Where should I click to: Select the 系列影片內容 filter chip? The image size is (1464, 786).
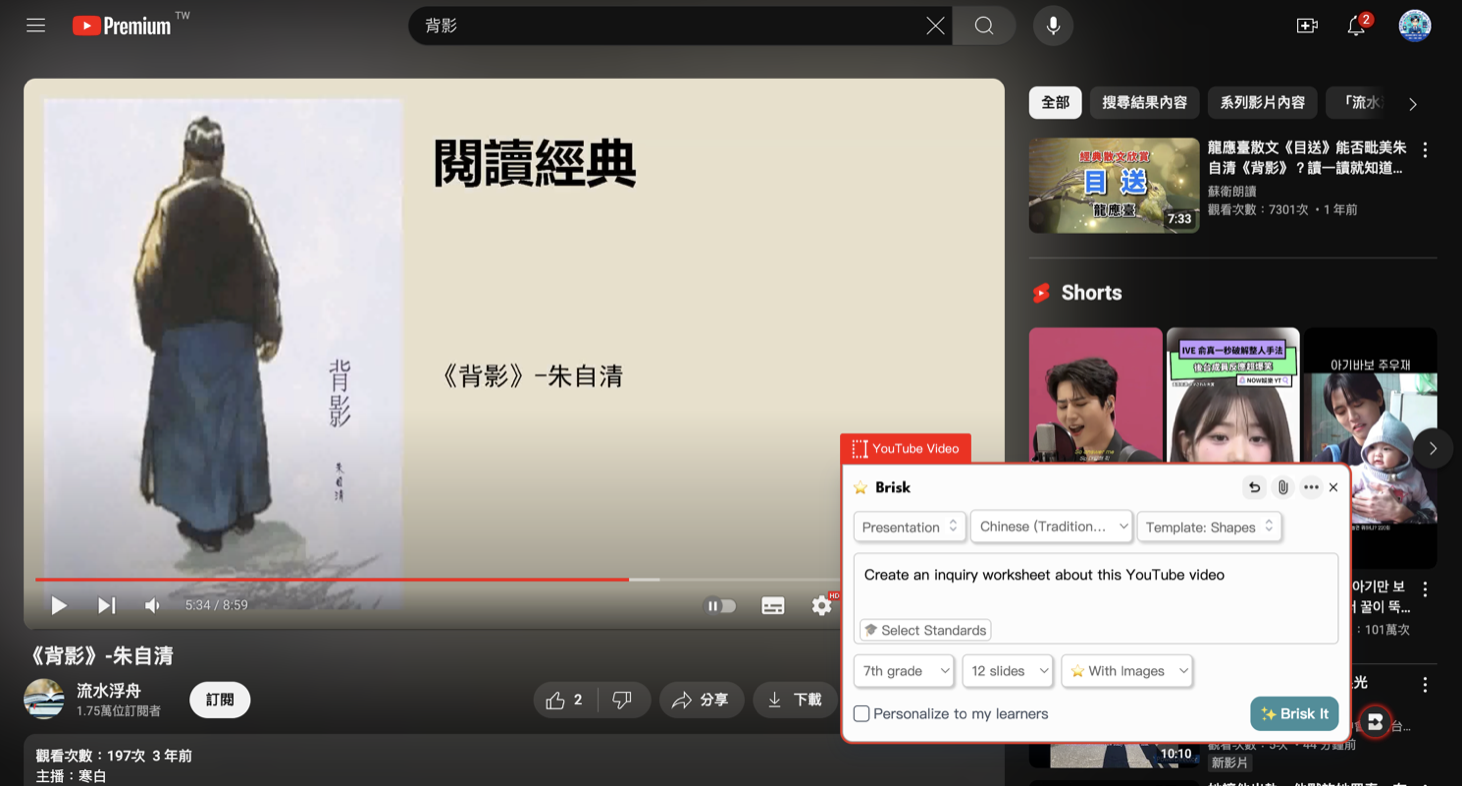click(1262, 102)
